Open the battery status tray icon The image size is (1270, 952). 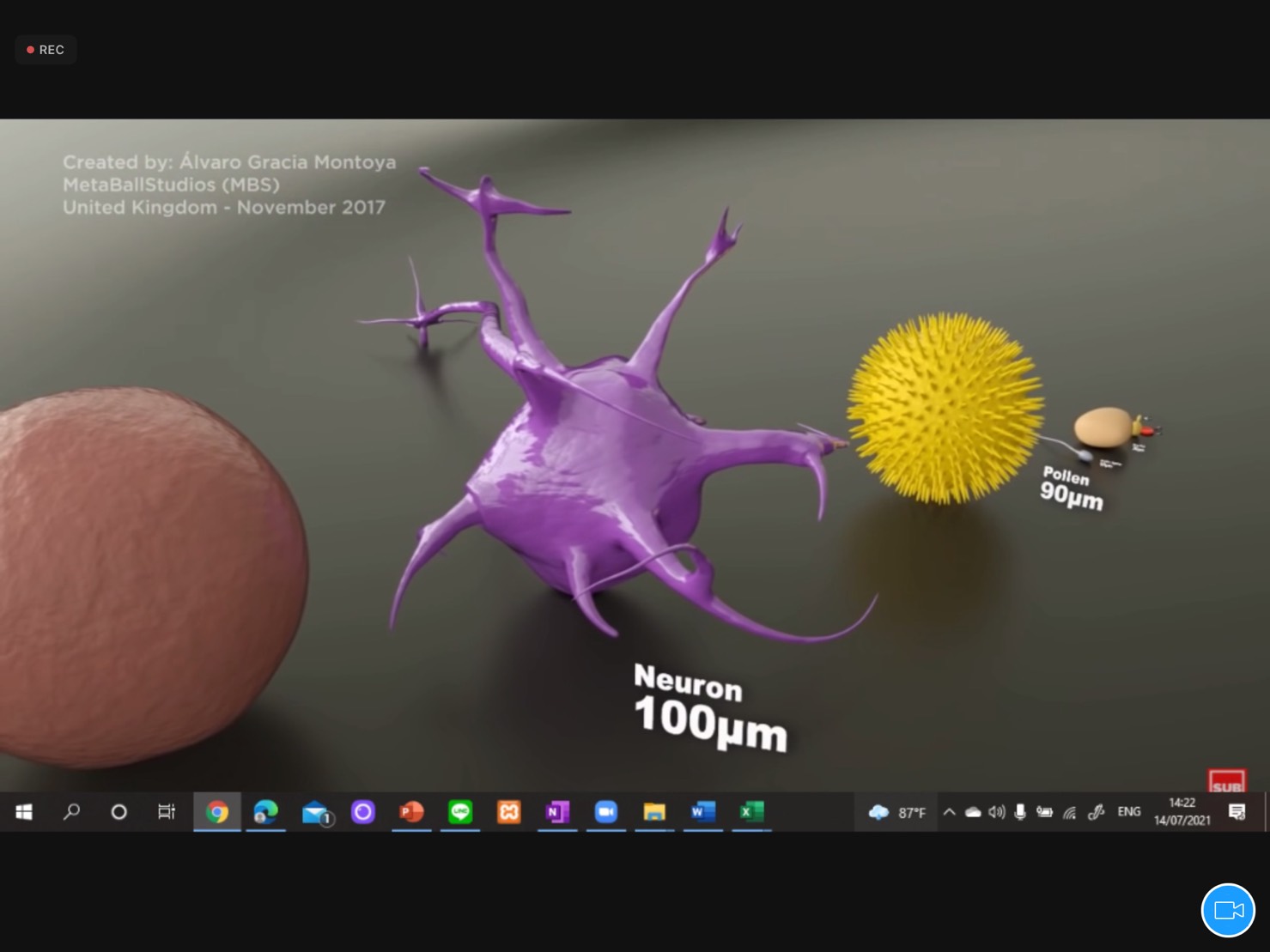click(1044, 811)
